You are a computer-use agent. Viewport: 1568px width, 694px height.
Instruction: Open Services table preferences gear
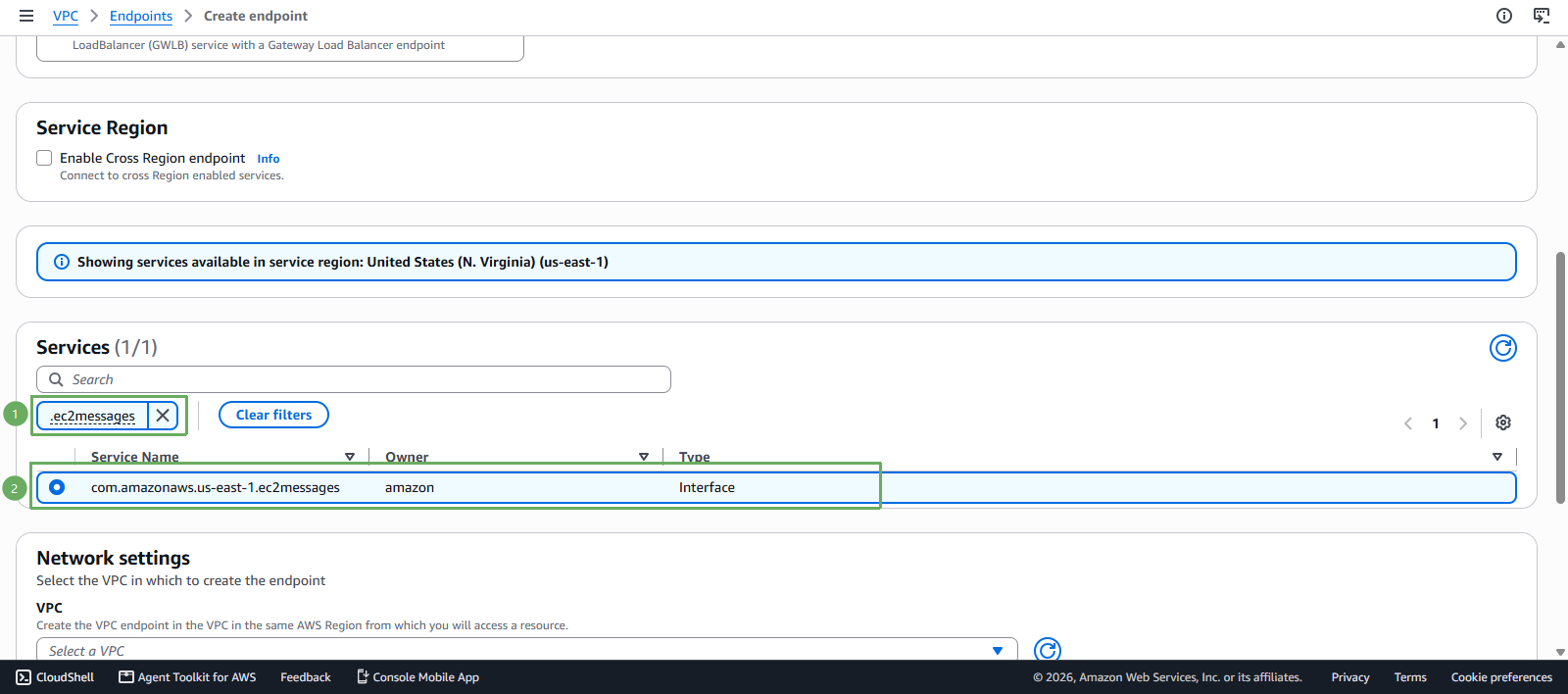pos(1503,422)
